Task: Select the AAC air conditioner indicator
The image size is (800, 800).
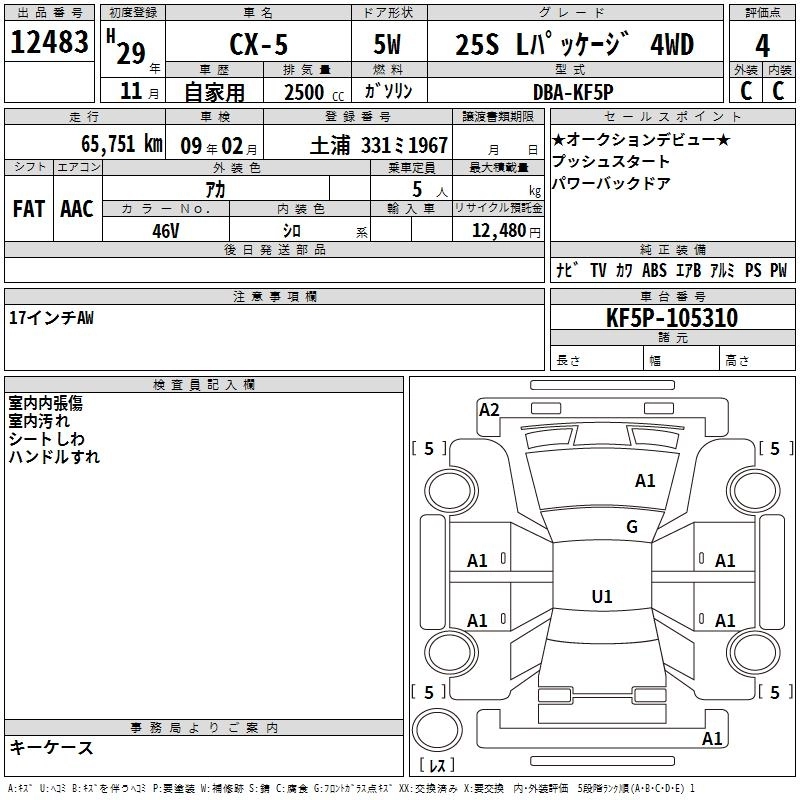Action: coord(76,209)
